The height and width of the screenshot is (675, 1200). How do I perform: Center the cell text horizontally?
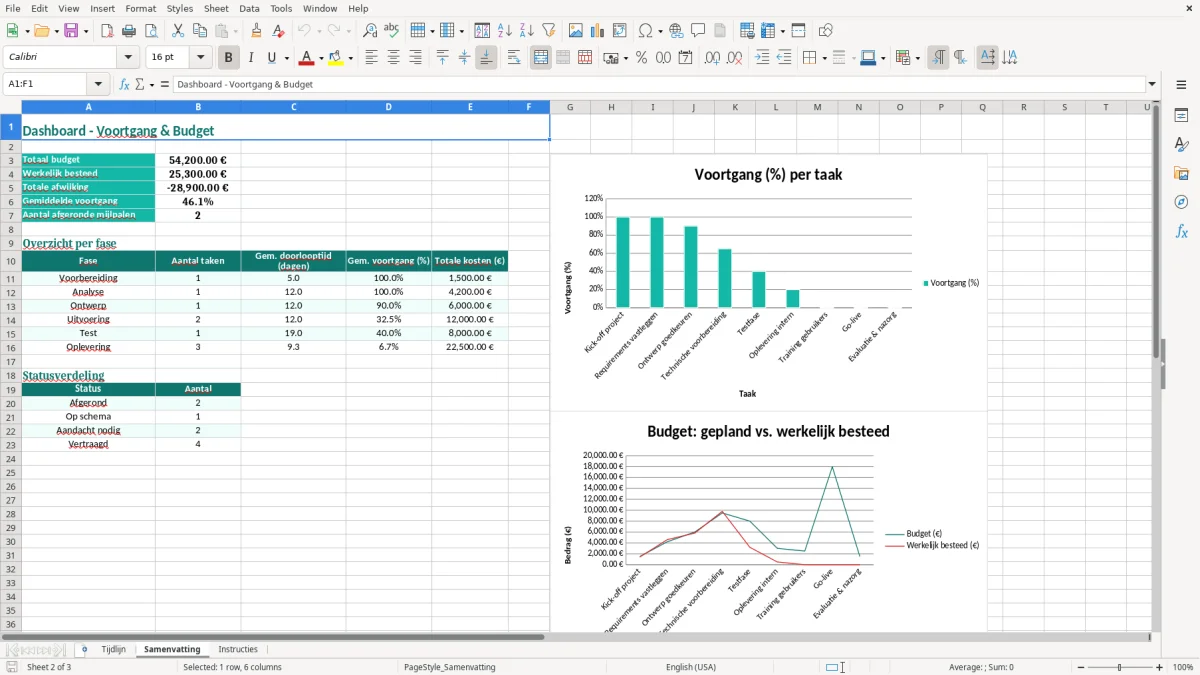click(x=393, y=58)
